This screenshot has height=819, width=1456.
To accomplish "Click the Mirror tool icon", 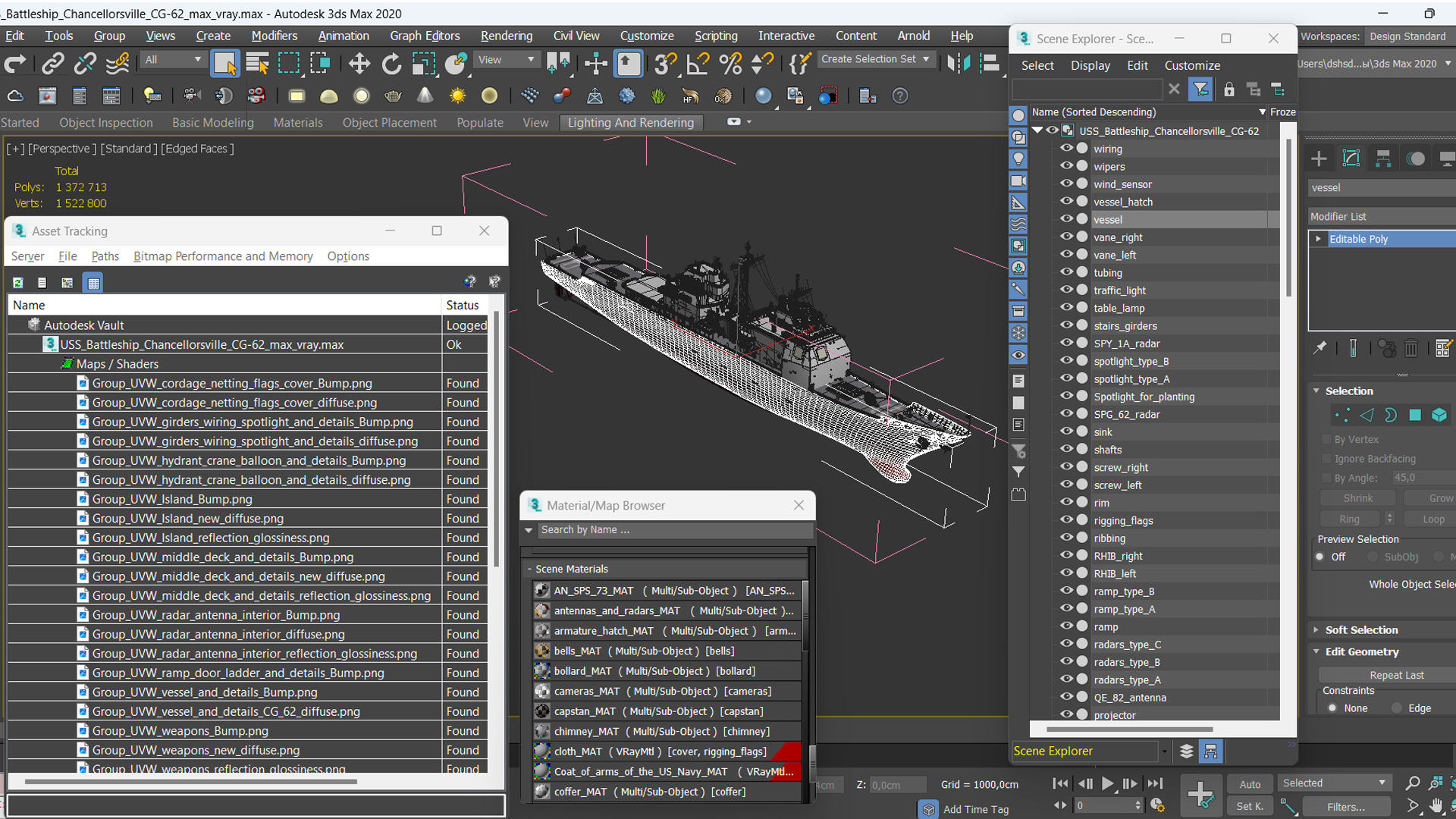I will (958, 64).
